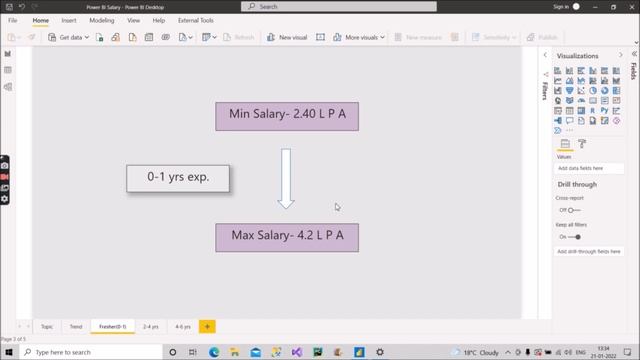Select the Matrix visual
Screen dimensions: 640x360
coord(581,111)
